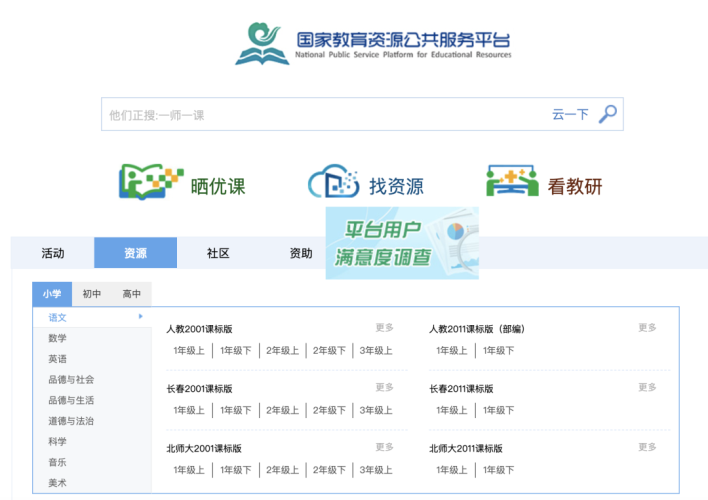708x500 pixels.
Task: Click the 云一下 search button
Action: (x=570, y=115)
